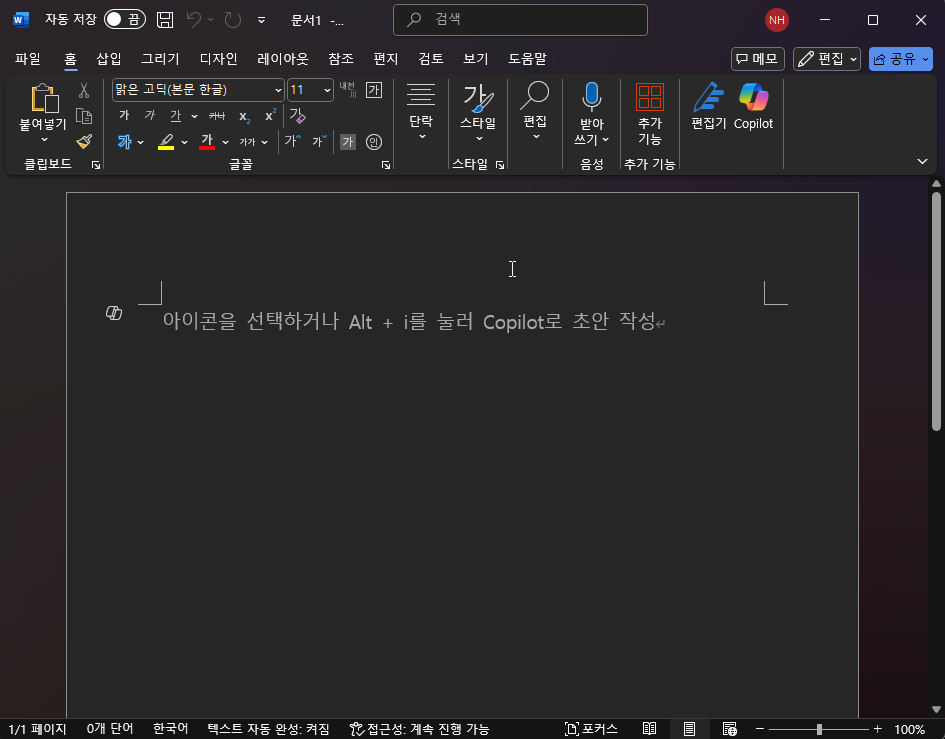Toggle character border (boxed 가 button)
The image size is (945, 739).
click(x=374, y=90)
